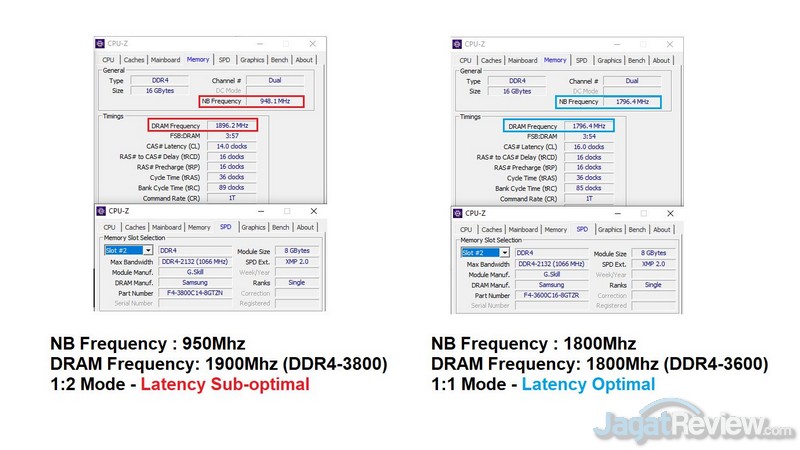
Task: Click CAS# Latency value 14.0 clocks
Action: (232, 146)
